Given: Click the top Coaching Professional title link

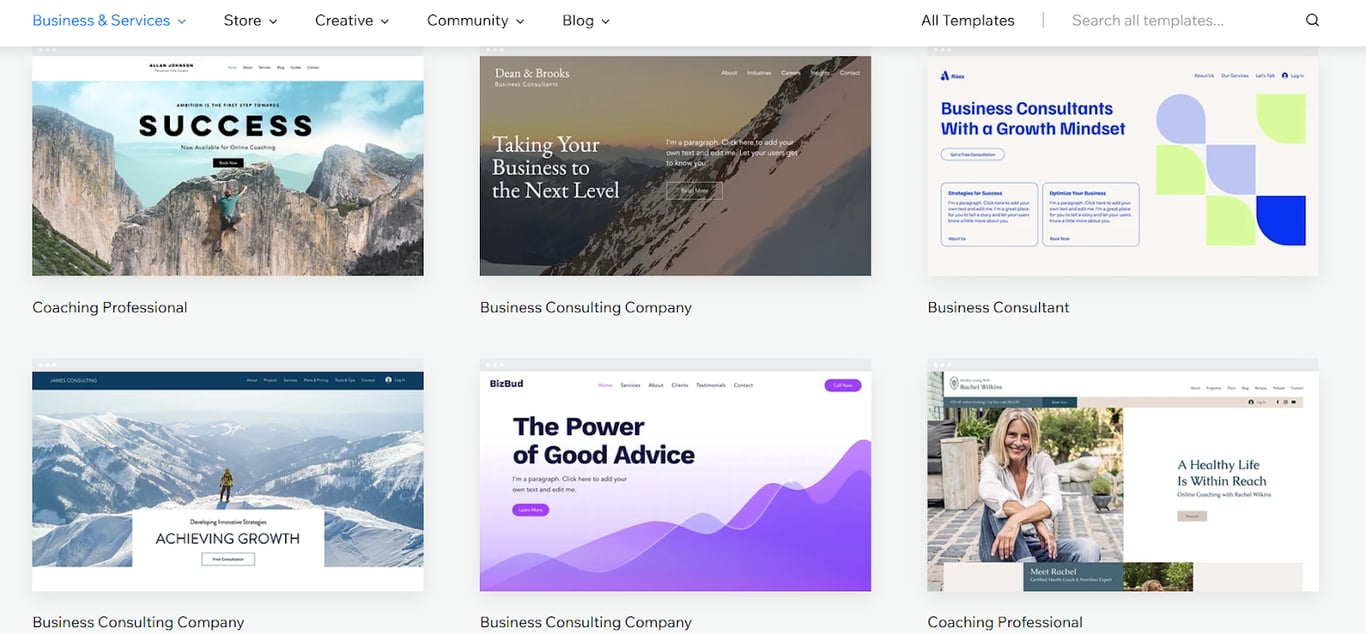Looking at the screenshot, I should (110, 307).
